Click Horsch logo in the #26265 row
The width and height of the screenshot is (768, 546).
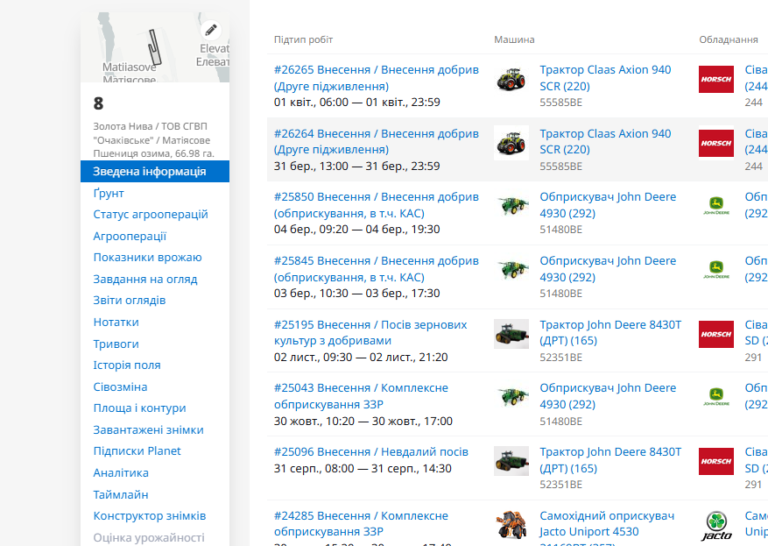[716, 80]
